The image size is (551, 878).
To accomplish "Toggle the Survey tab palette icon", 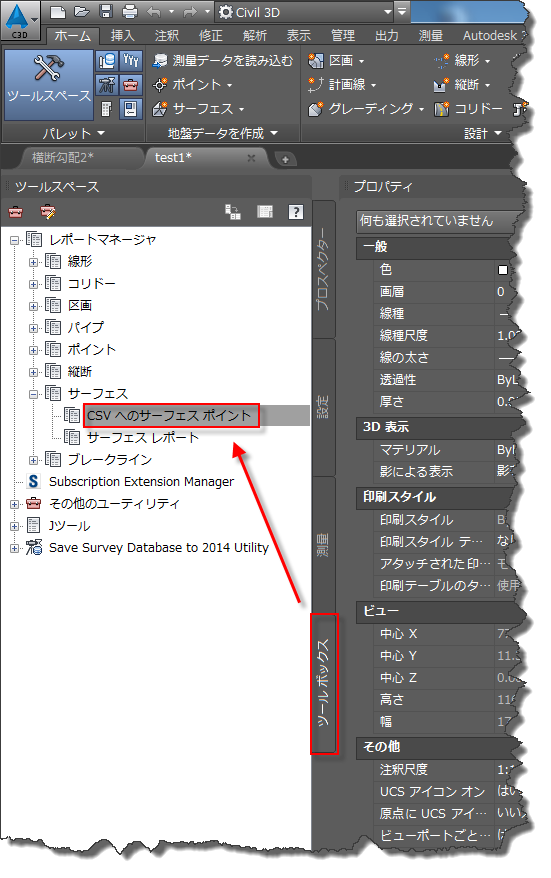I will click(107, 85).
